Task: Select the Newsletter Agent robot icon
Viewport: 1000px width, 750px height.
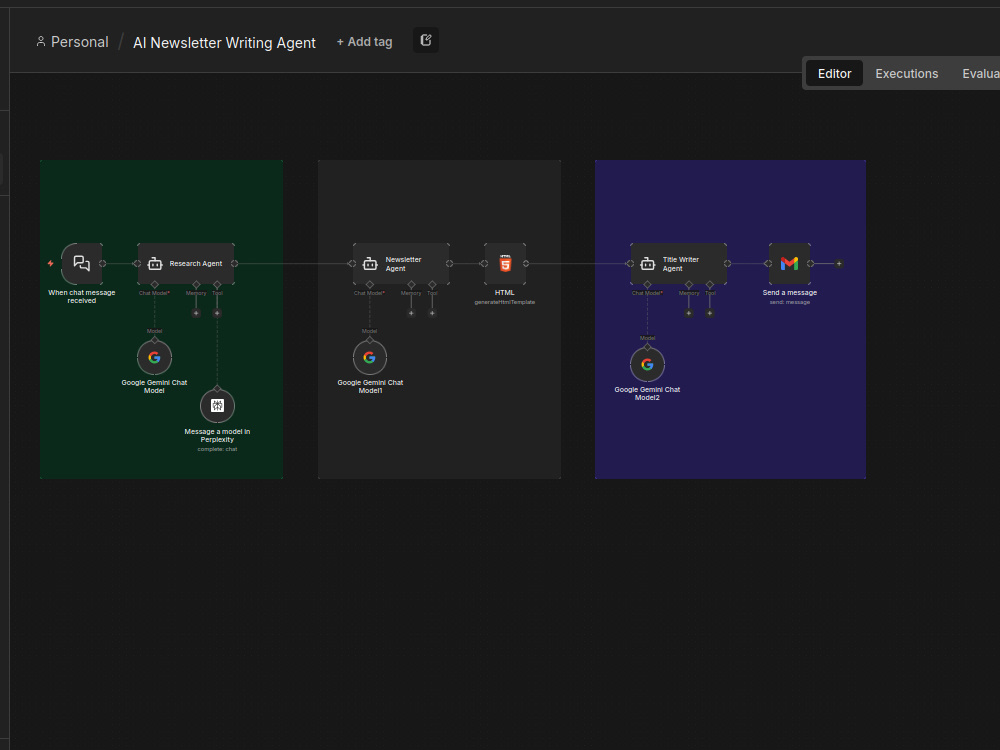Action: pos(370,264)
